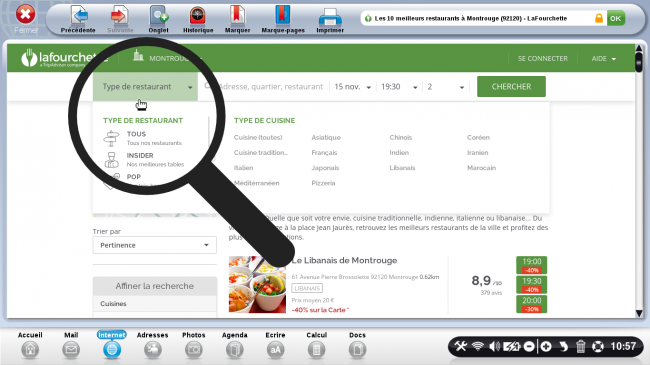Open the Docs documents app
Screen dimensions: 650x365
pos(357,346)
